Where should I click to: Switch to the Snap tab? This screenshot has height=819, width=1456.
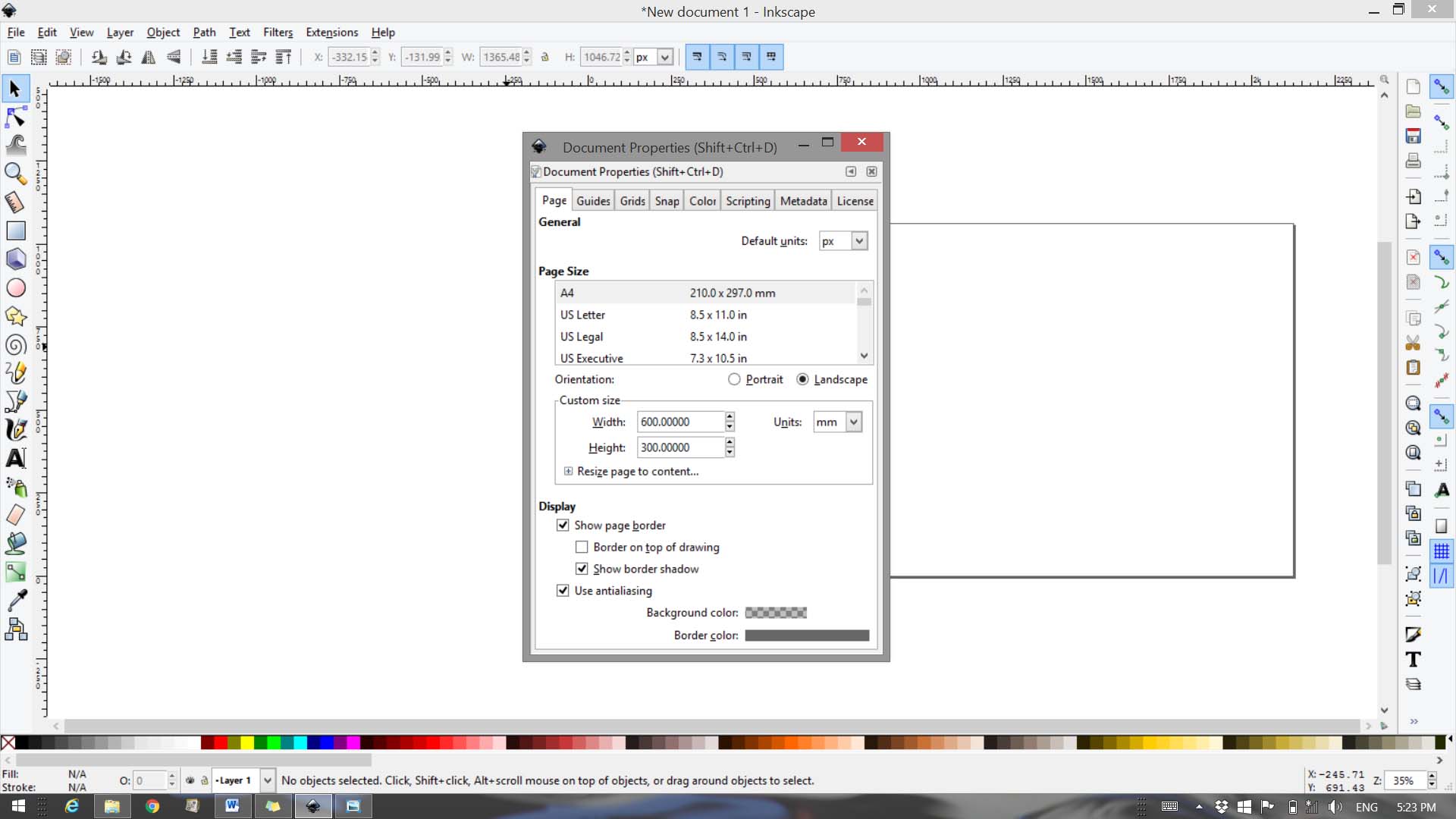point(667,201)
